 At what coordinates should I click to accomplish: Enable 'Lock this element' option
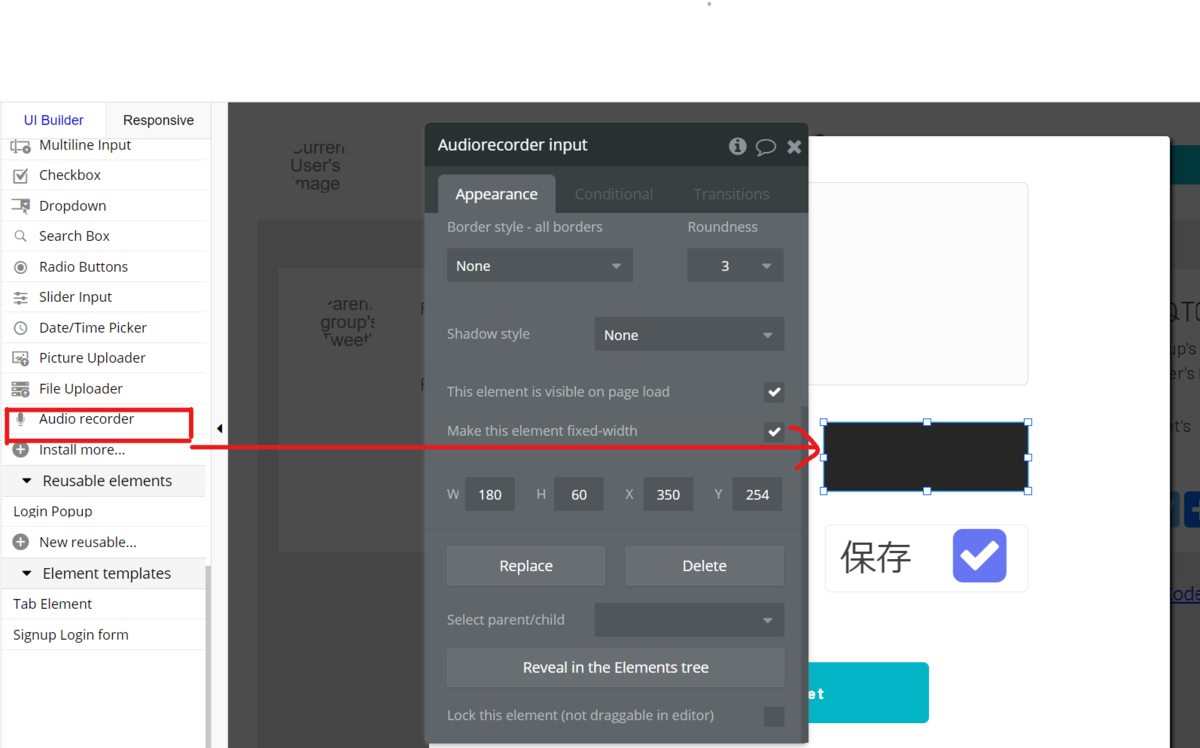coord(774,716)
